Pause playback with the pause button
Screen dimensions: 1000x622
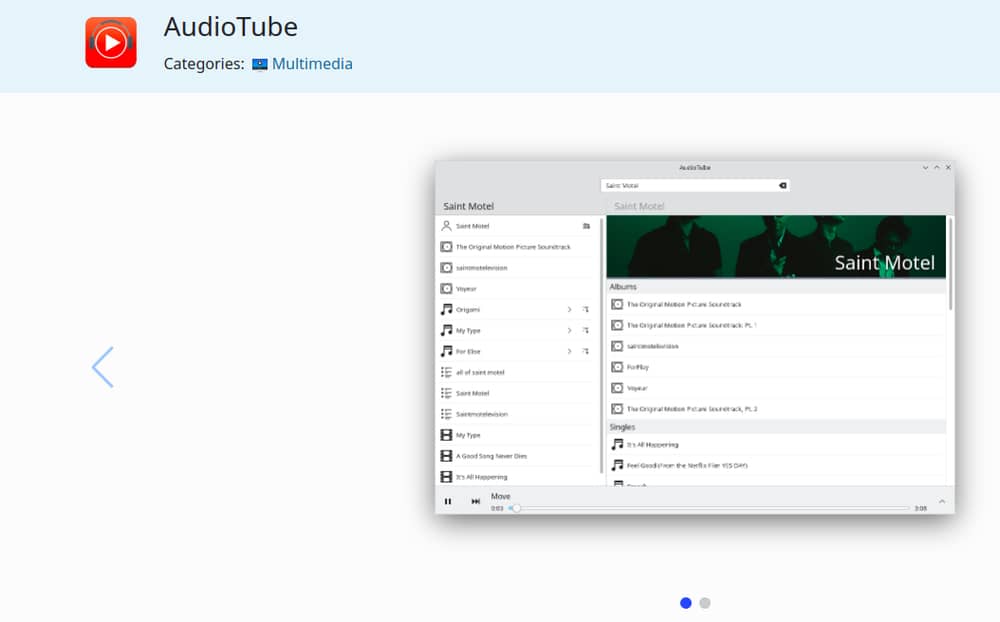pyautogui.click(x=448, y=501)
